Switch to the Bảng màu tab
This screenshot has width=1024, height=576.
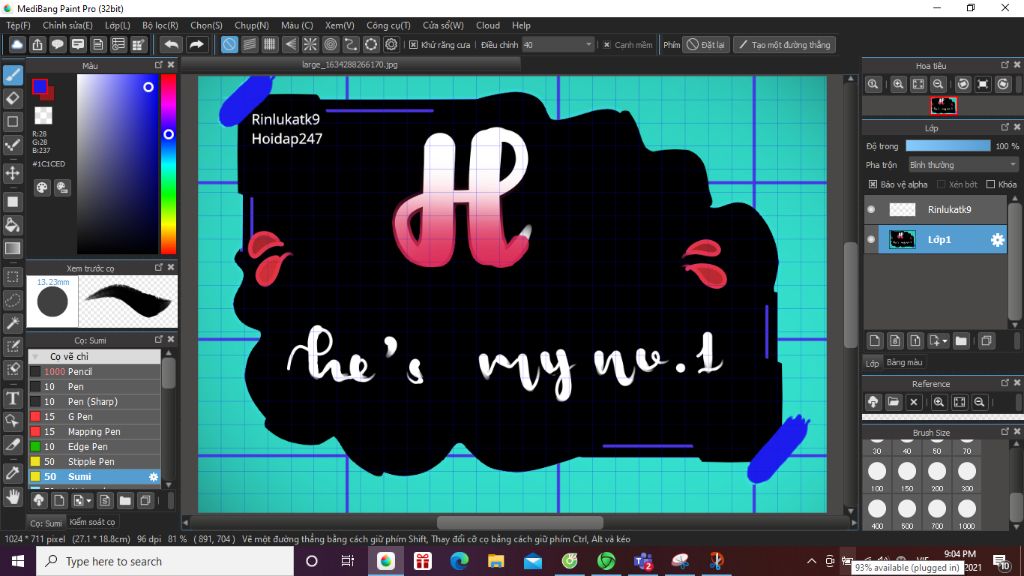(904, 362)
